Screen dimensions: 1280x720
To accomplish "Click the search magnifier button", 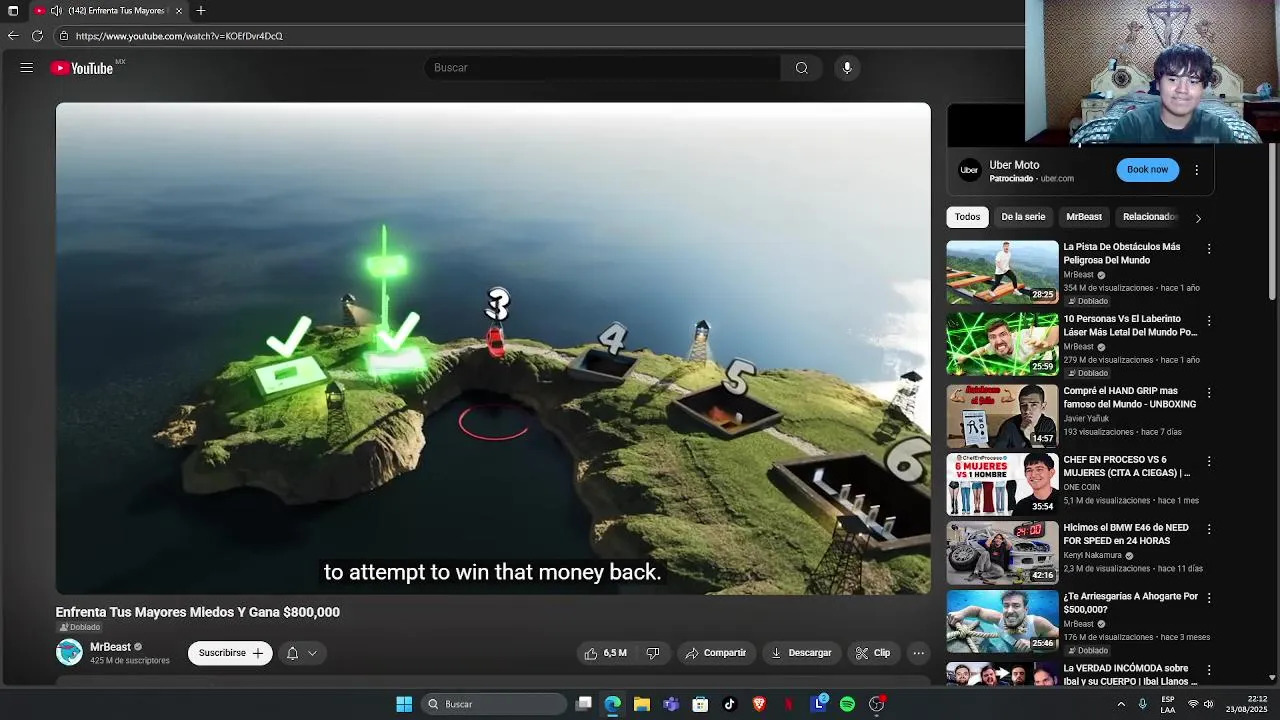I will (801, 68).
